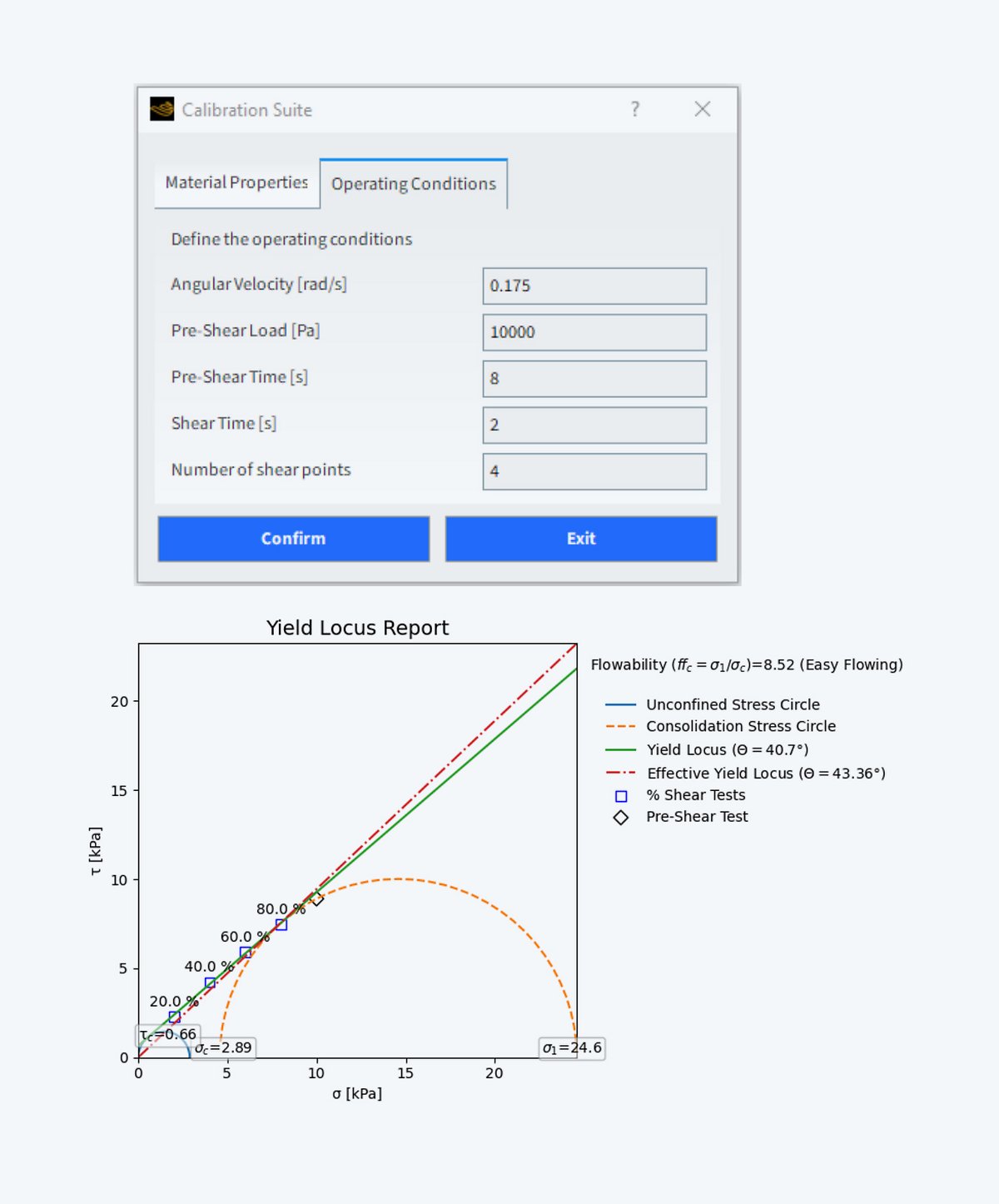Select the Number of shear points field
The width and height of the screenshot is (999, 1204).
point(594,472)
